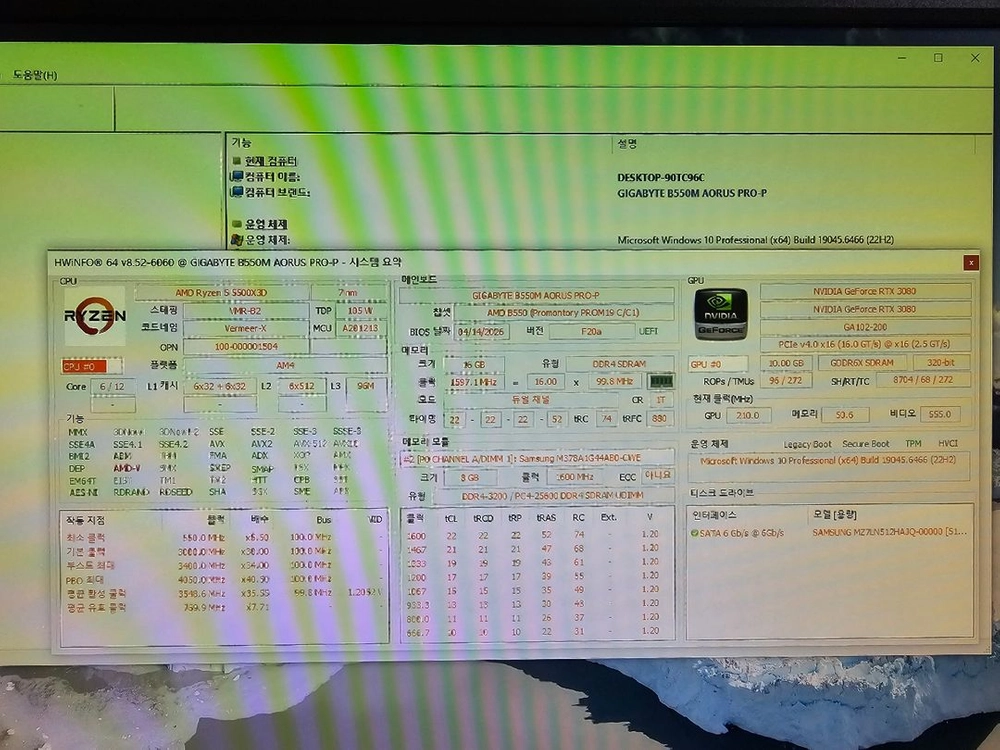1000x750 pixels.
Task: Open the memory module selector showing Samsung M378A1G44AB0-CWE
Action: tap(536, 459)
